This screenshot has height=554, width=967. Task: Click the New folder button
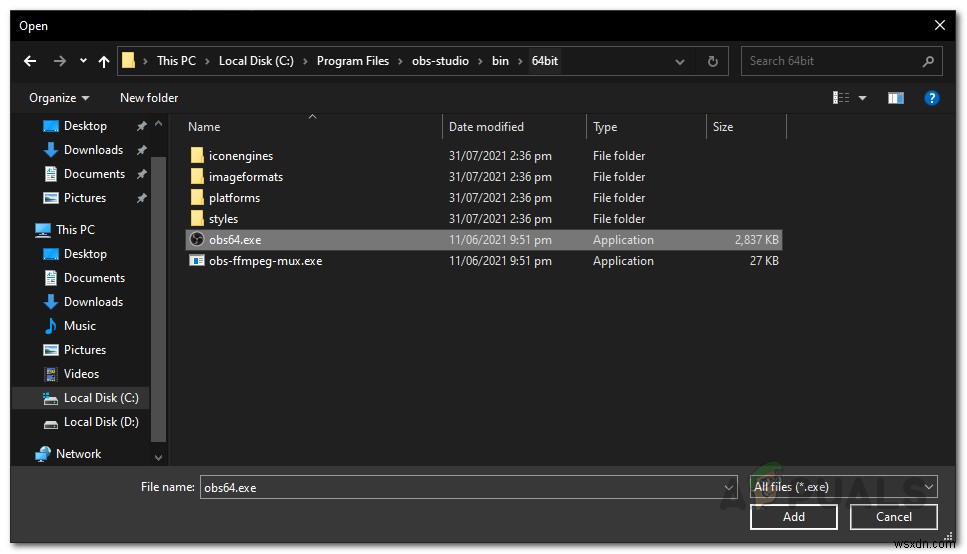pyautogui.click(x=149, y=98)
